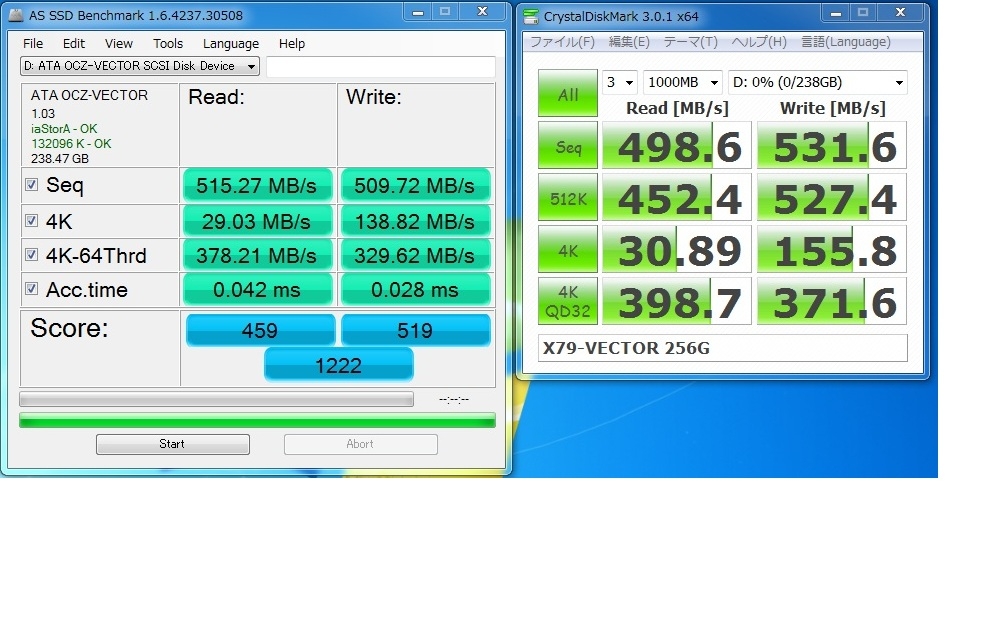The height and width of the screenshot is (630, 1008).
Task: Click the 132096 K - OK alignment text
Action: (x=71, y=143)
